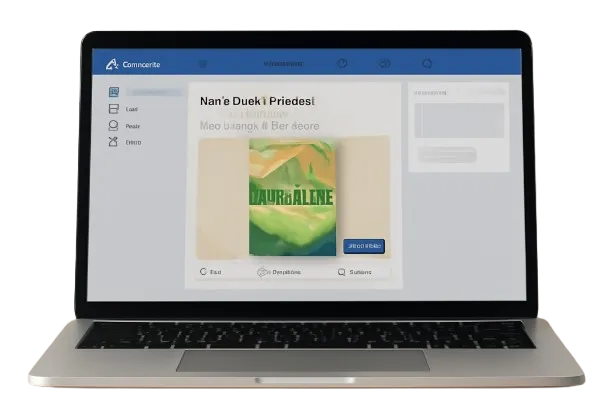Click the Nan'e Duek Priedest heading
Image resolution: width=612 pixels, height=408 pixels.
pos(257,101)
